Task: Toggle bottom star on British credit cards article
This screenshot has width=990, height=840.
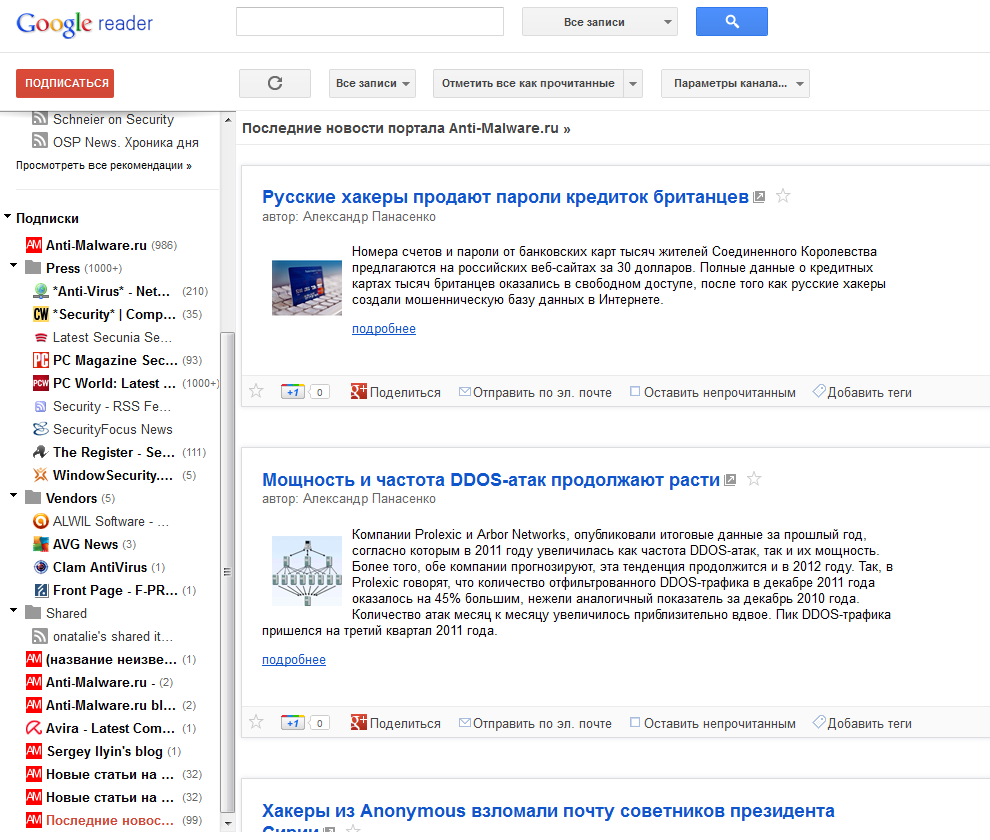Action: 256,391
